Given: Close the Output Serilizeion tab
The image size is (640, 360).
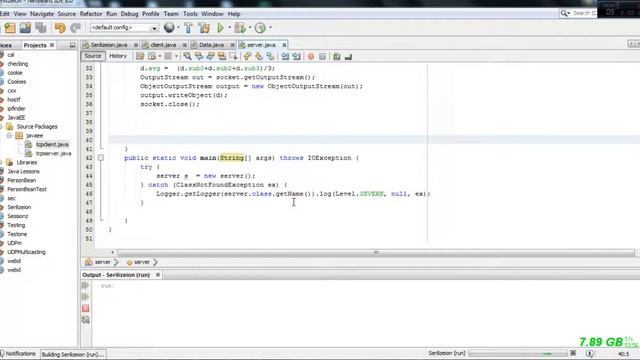Looking at the screenshot, I should (158, 275).
